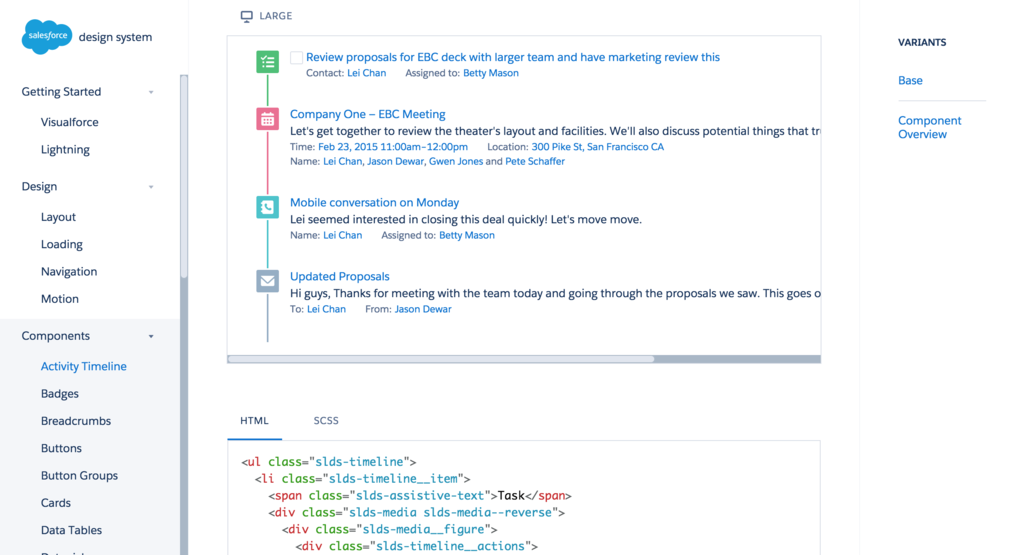The image size is (1024, 555).
Task: Click Betty Mason on the mobile conversation
Action: click(466, 235)
